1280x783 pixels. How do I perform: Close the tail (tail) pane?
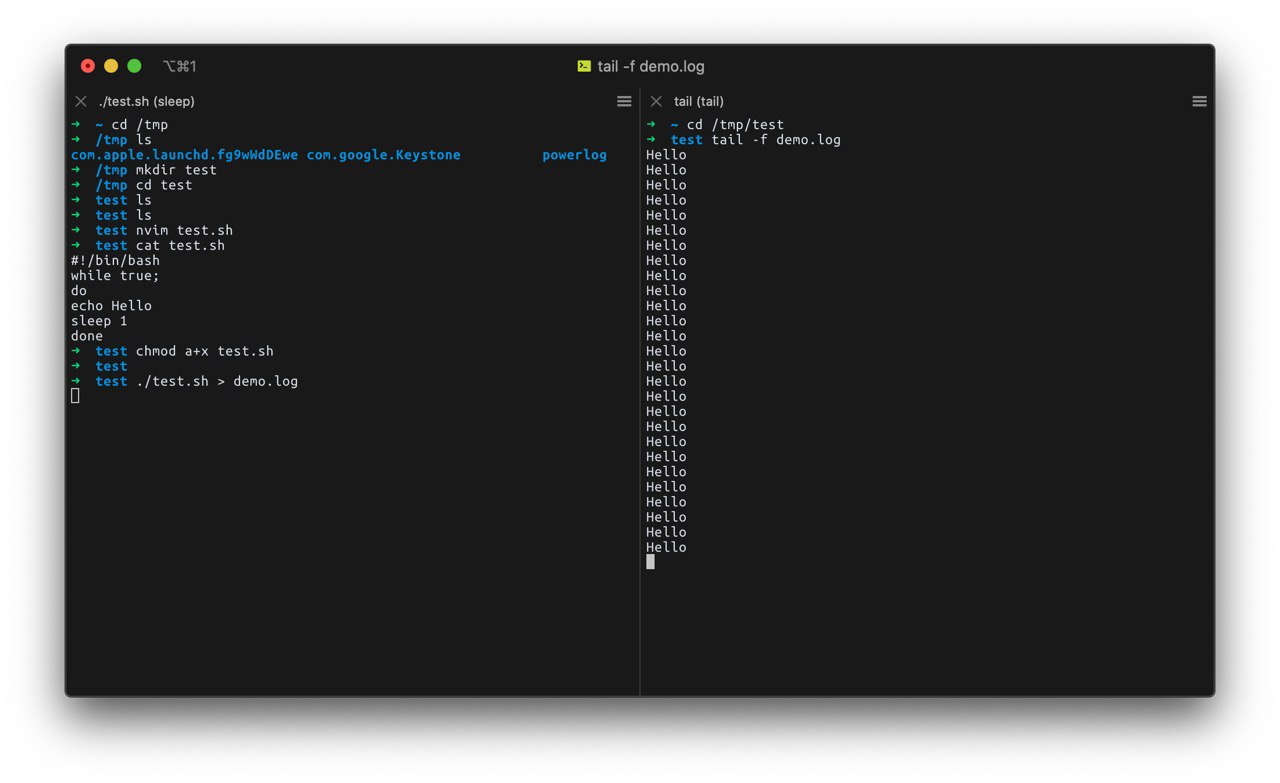pos(656,101)
